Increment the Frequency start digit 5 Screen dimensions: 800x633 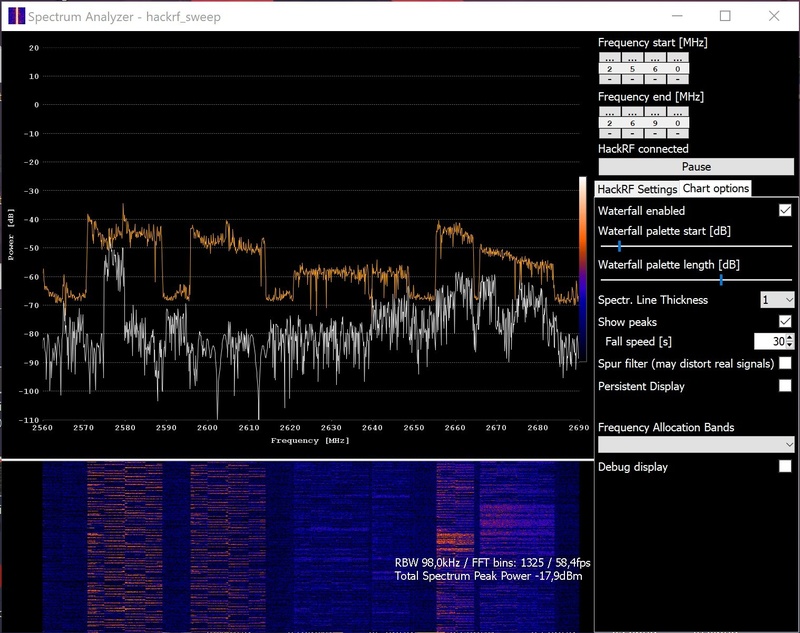tap(632, 58)
